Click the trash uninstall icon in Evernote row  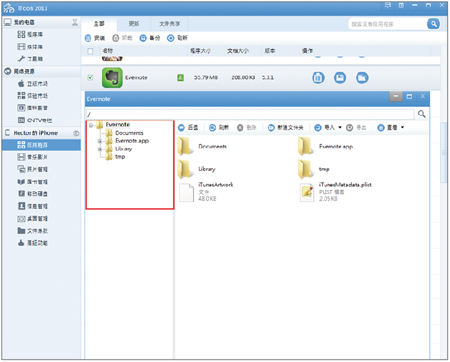(318, 78)
